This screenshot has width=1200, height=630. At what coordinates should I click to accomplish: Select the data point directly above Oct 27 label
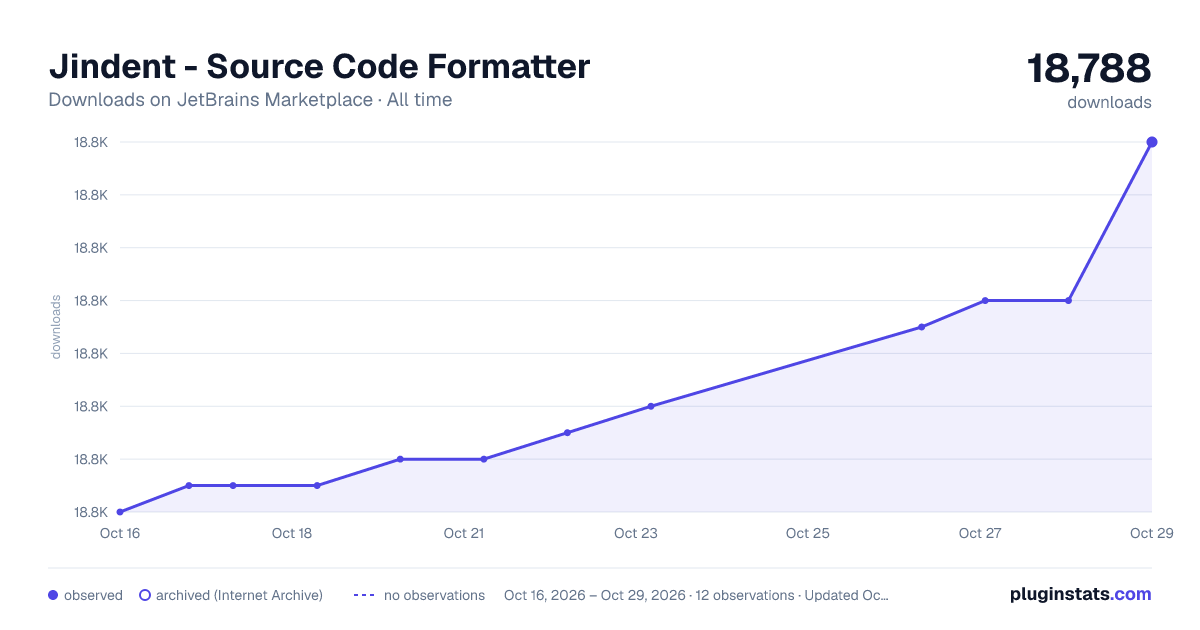[x=985, y=300]
